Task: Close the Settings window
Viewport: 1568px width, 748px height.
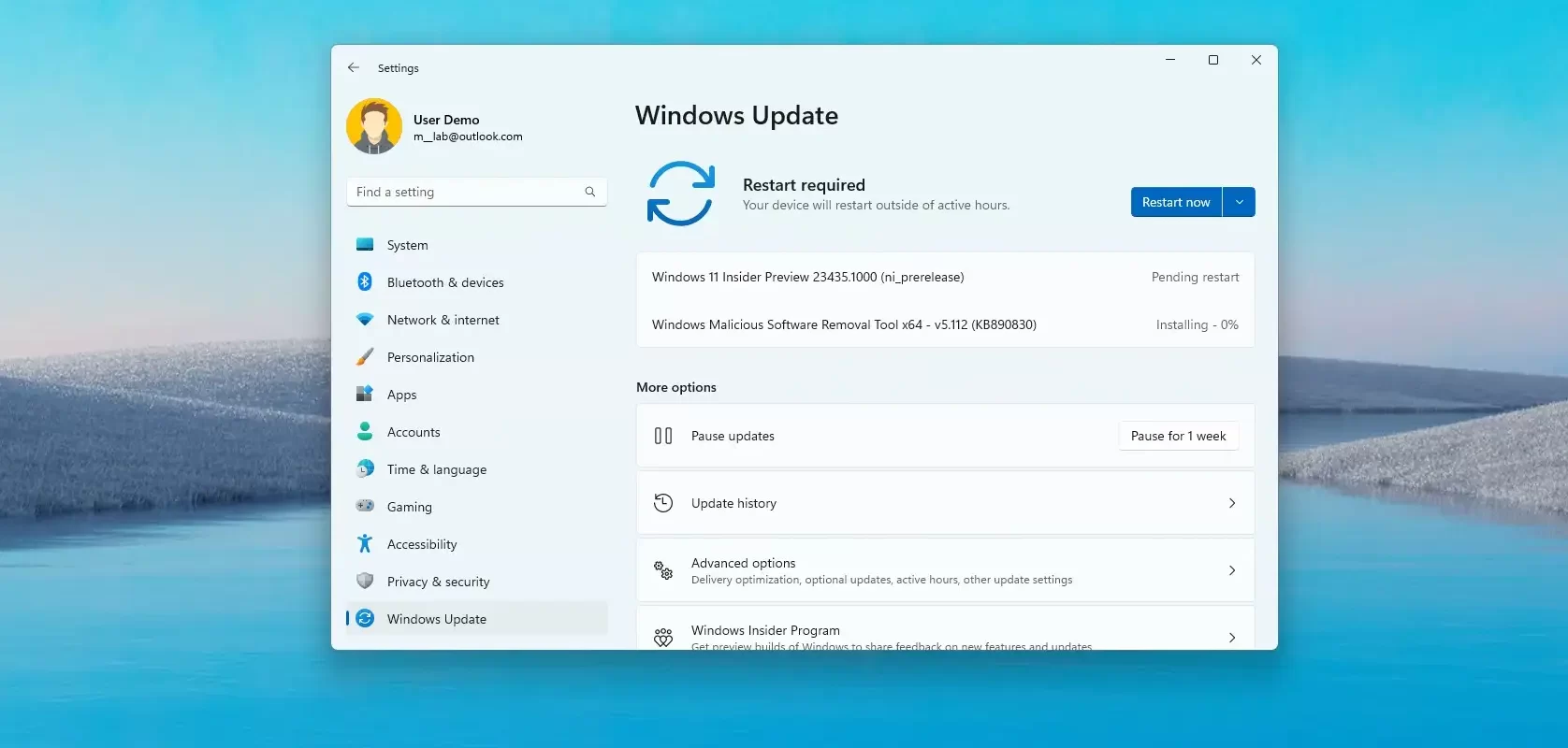Action: click(1256, 60)
